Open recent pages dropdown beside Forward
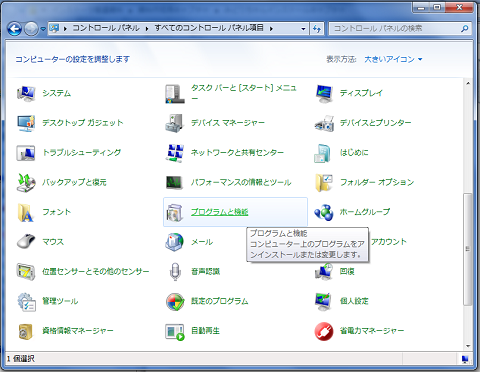This screenshot has height=372, width=480. (43, 29)
